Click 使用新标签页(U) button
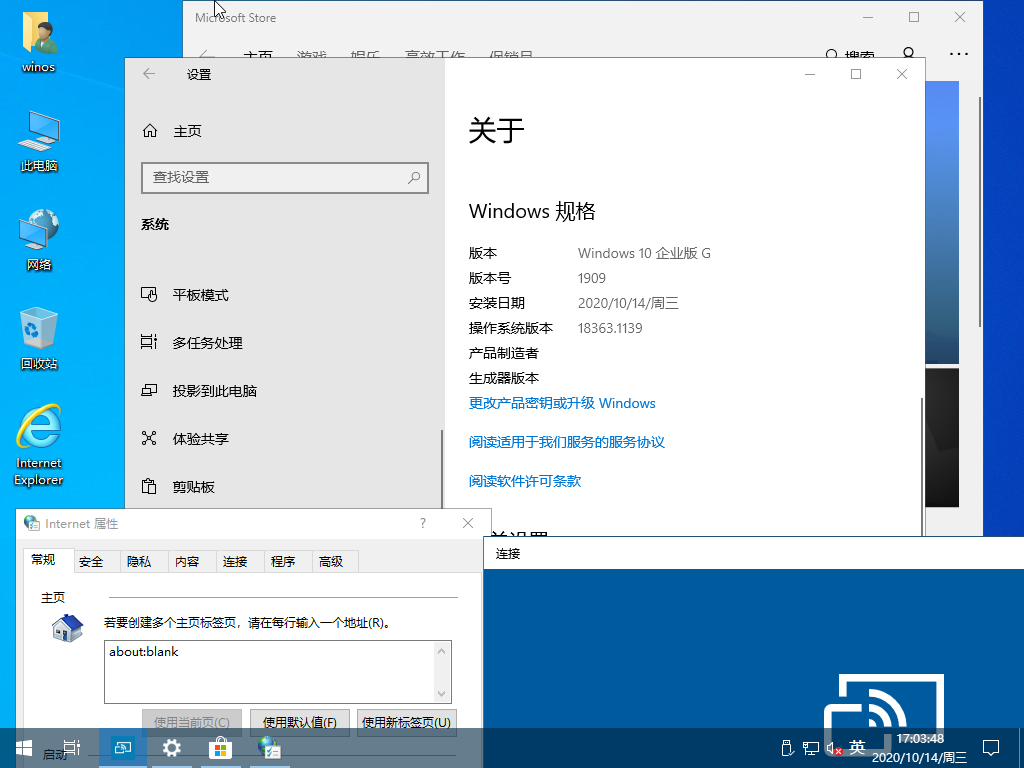This screenshot has height=768, width=1024. 406,722
